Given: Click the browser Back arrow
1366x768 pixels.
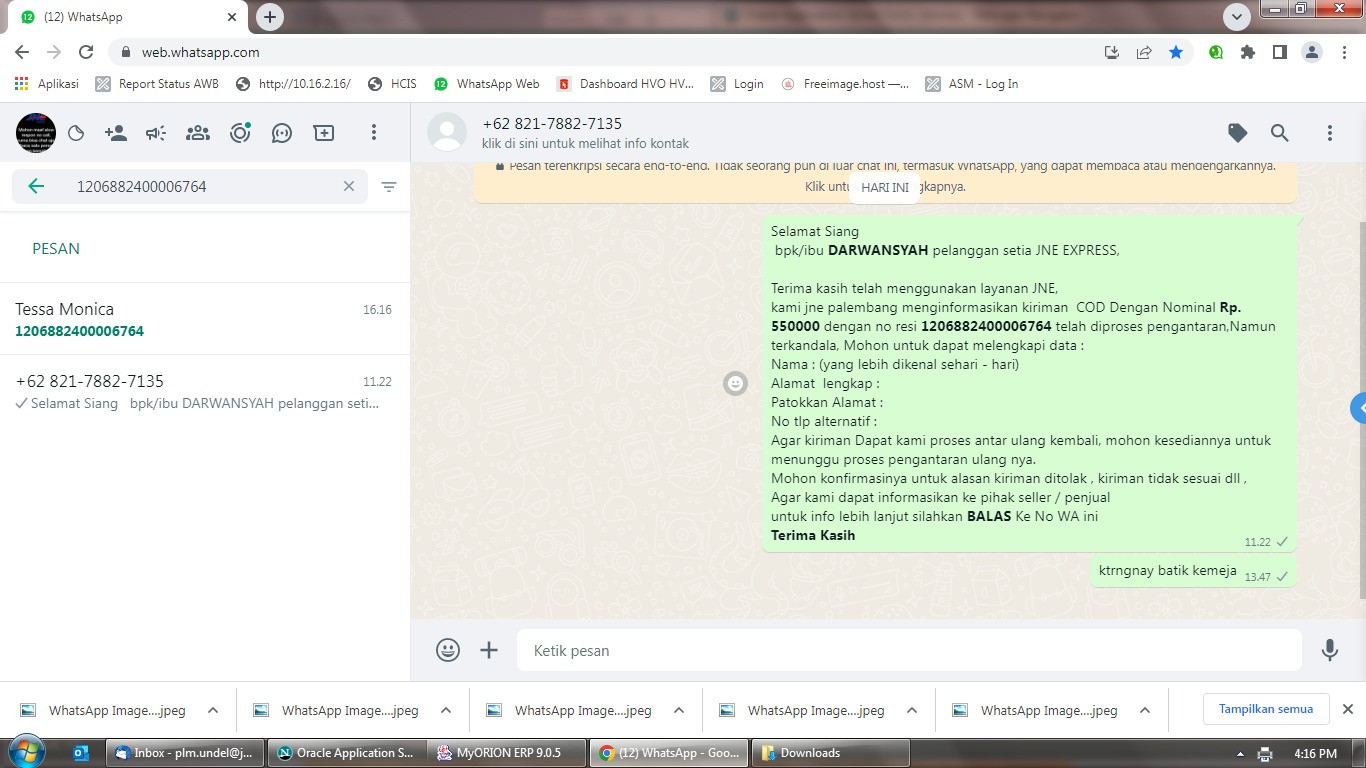Looking at the screenshot, I should point(22,52).
